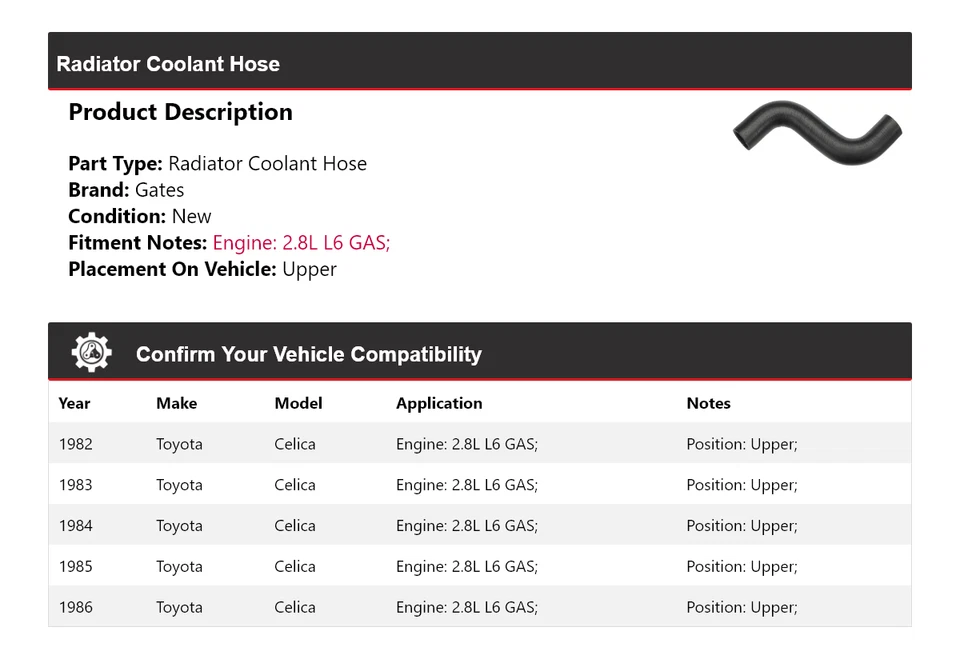The image size is (960, 659).
Task: Click the 1986 row Position: Upper note
Action: pos(741,608)
